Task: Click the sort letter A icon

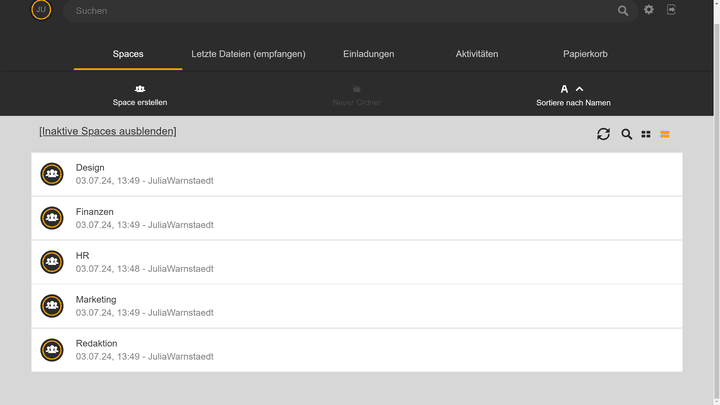Action: pyautogui.click(x=564, y=89)
